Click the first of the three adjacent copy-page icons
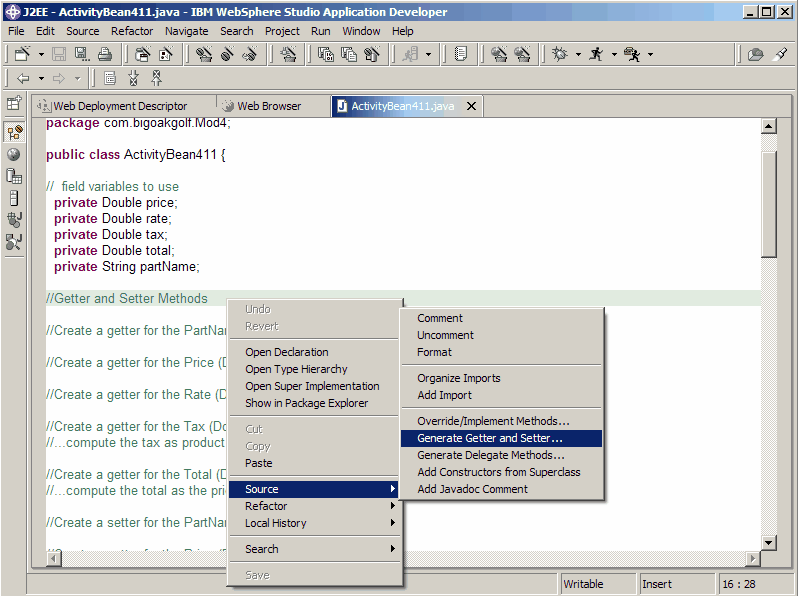 click(x=325, y=53)
